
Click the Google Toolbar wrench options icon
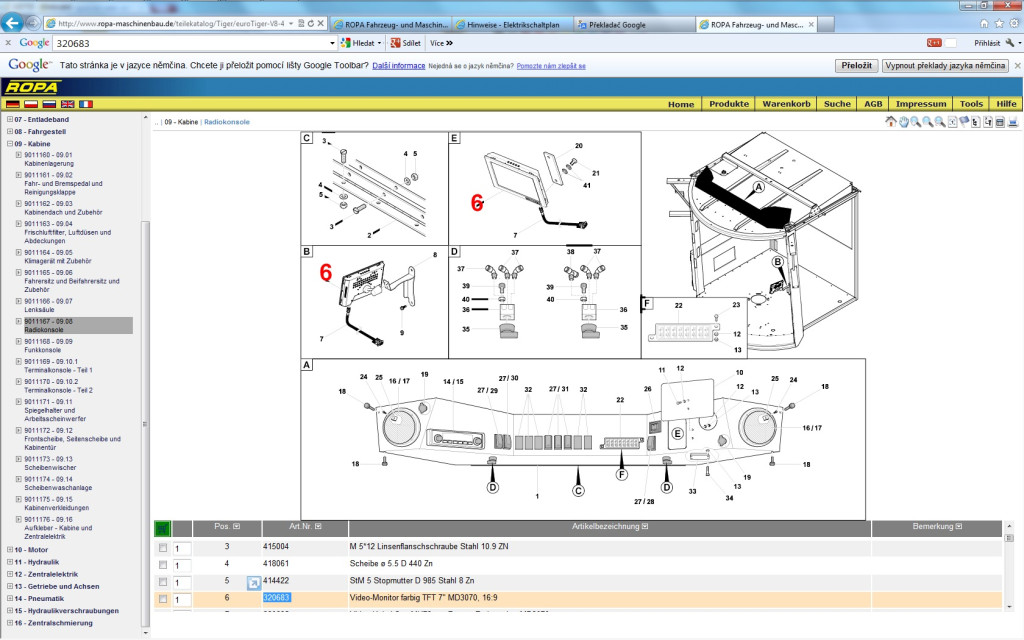point(1010,43)
